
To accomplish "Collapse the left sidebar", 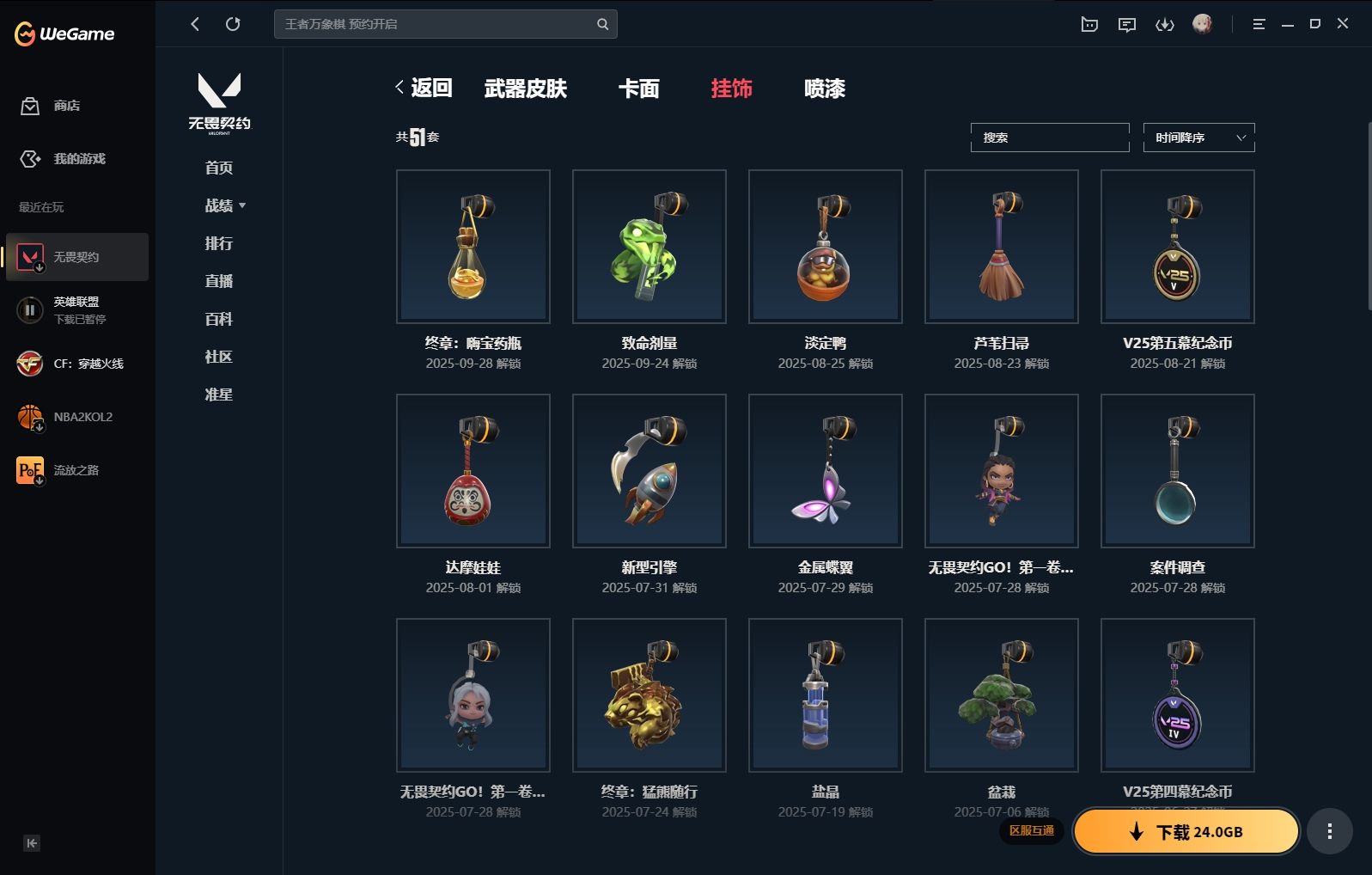I will [x=32, y=843].
